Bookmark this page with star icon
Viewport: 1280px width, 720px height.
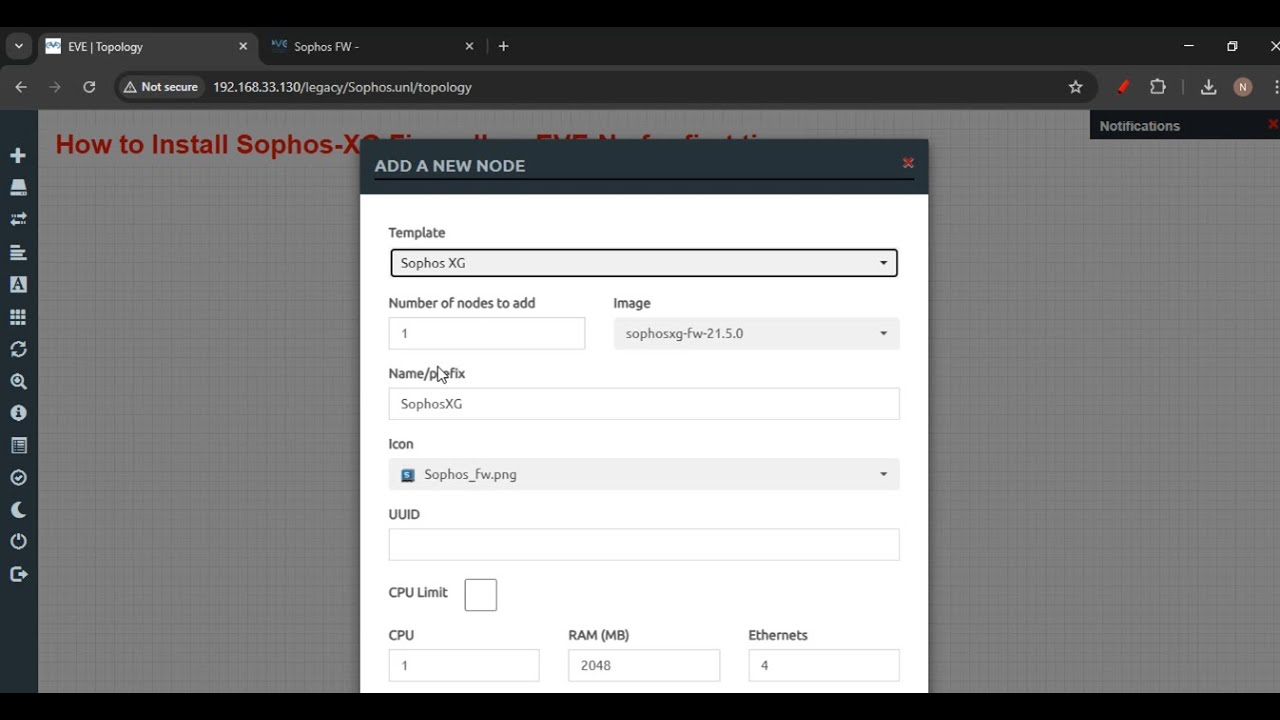(1076, 87)
